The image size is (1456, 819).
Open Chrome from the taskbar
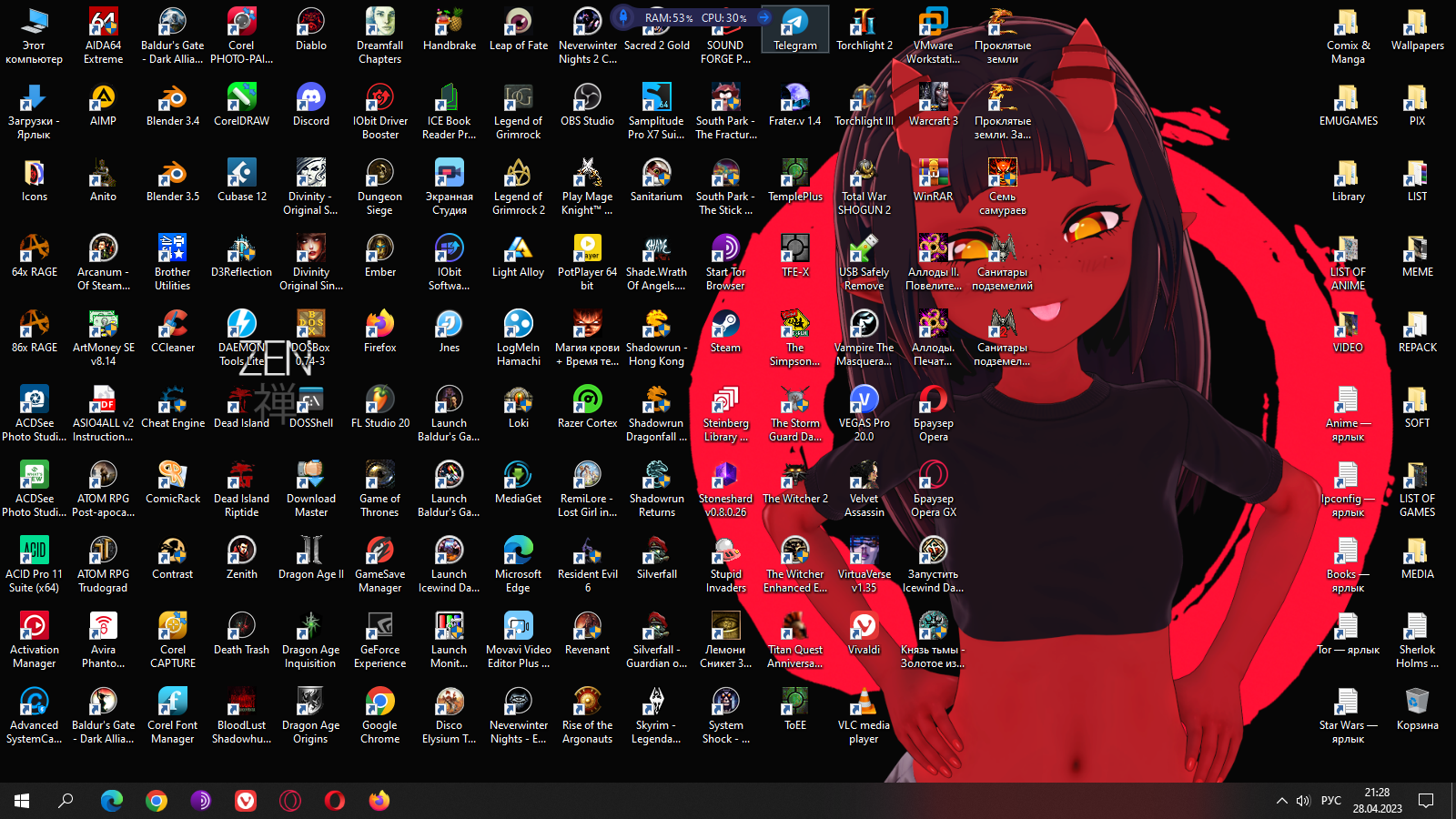[x=157, y=801]
